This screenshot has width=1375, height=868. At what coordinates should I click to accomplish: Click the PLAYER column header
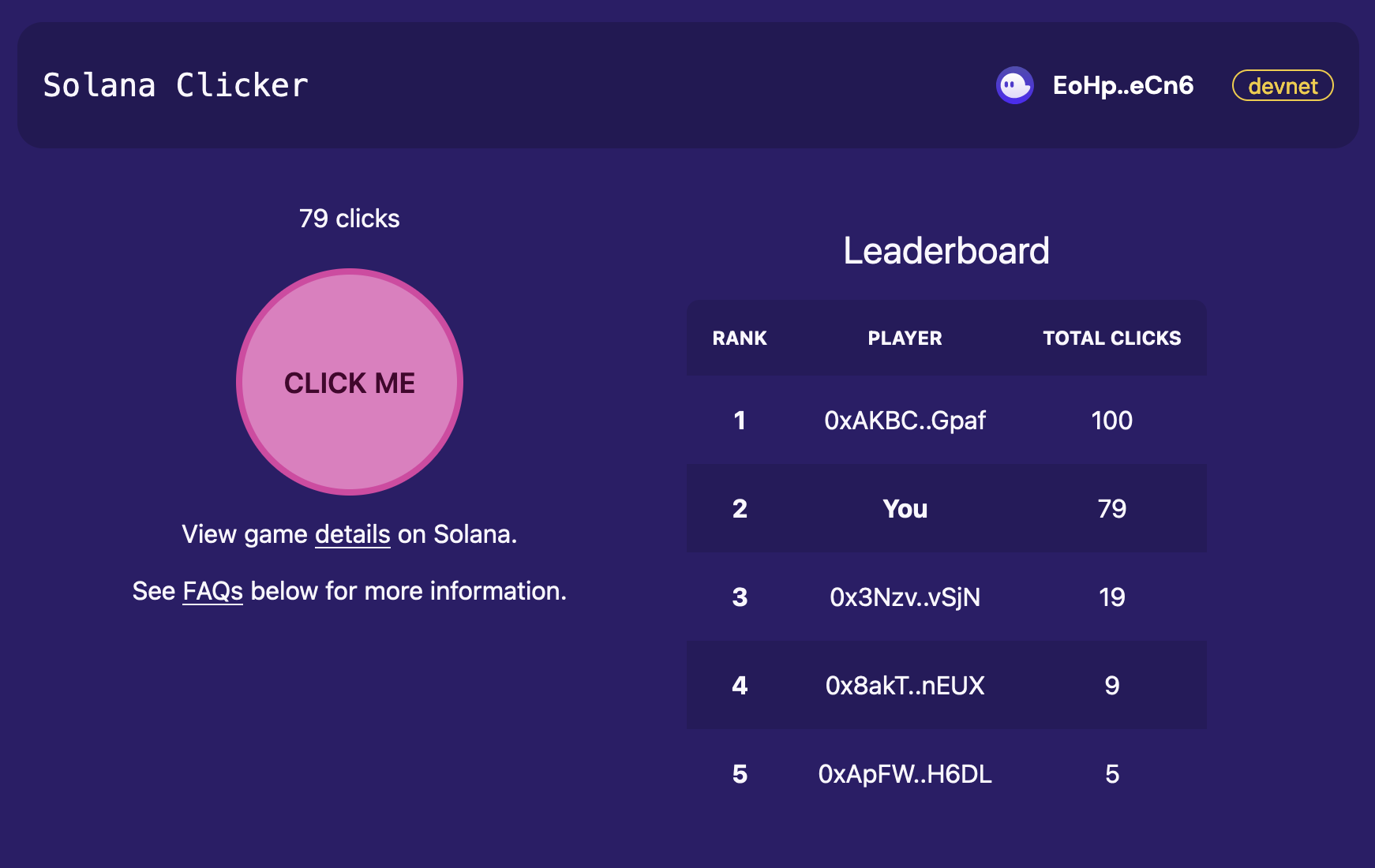905,339
